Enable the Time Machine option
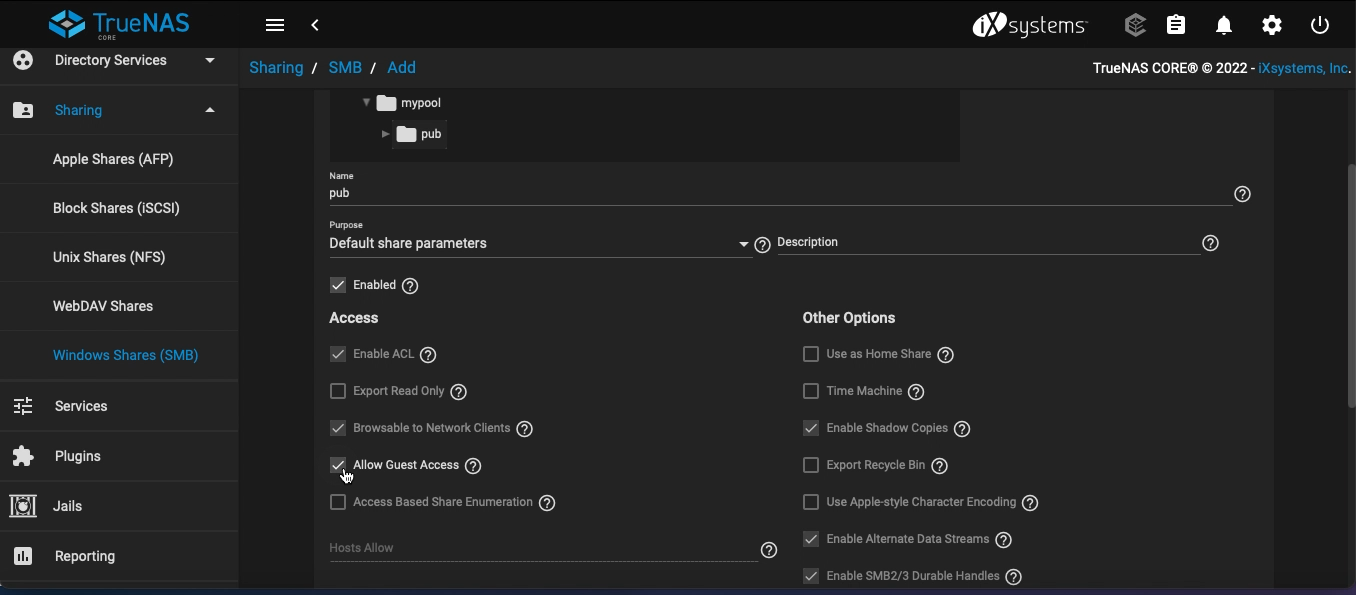 [x=811, y=391]
